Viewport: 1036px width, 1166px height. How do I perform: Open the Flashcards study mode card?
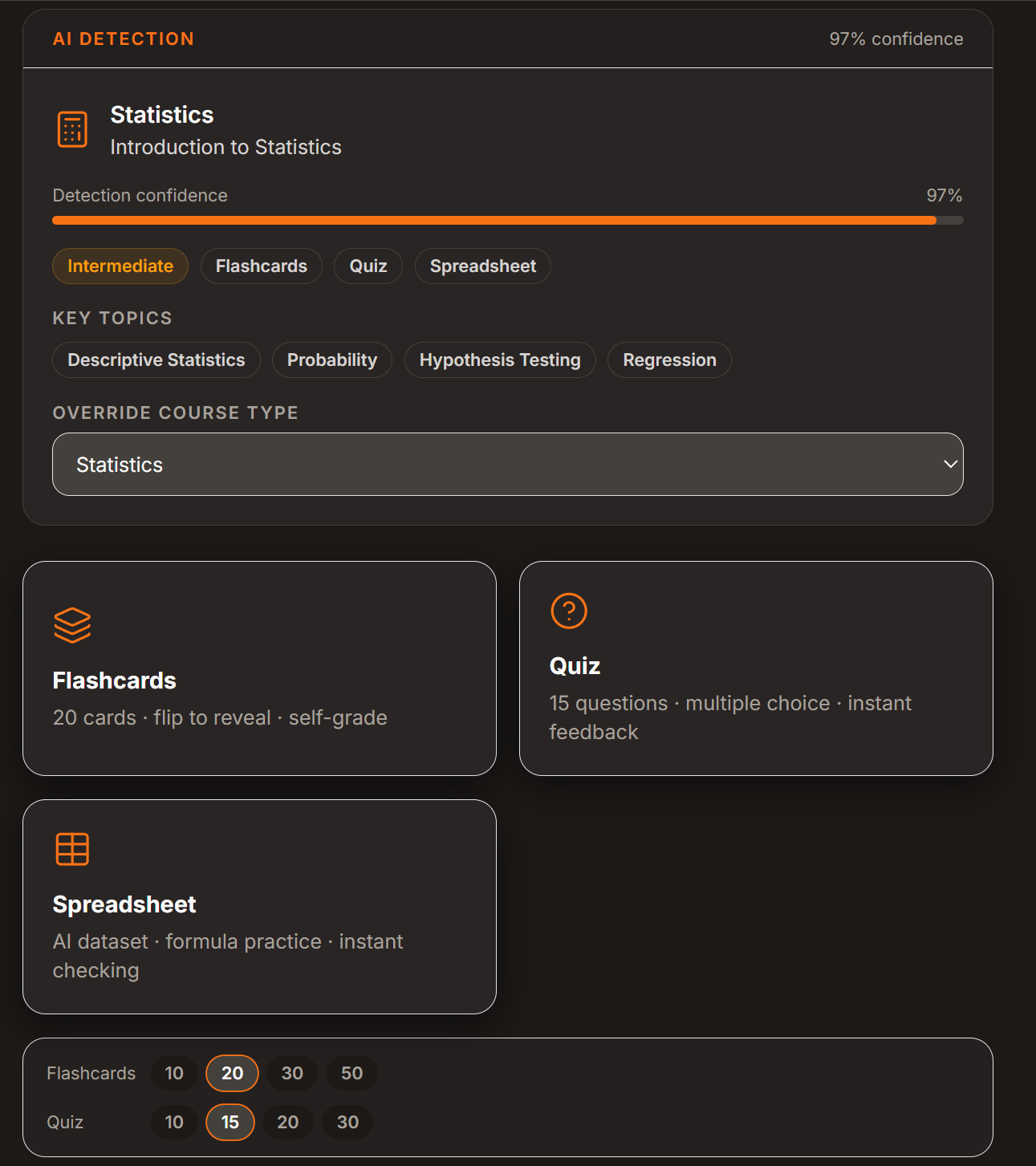pos(260,668)
